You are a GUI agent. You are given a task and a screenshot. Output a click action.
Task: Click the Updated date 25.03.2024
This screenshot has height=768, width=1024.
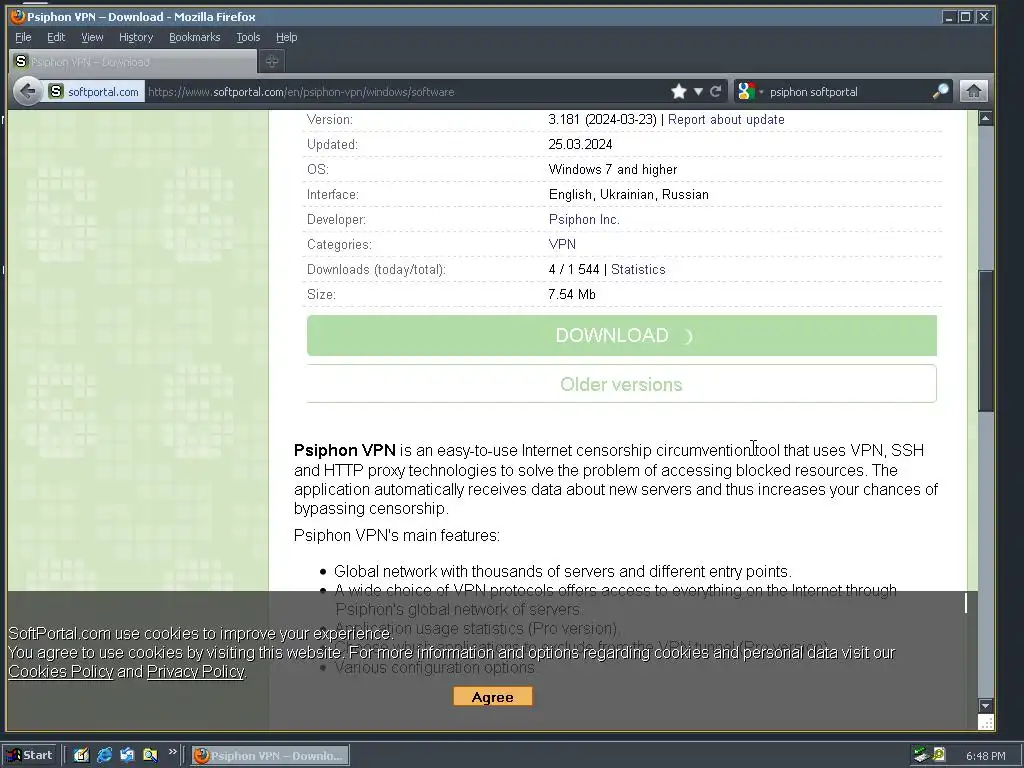click(x=580, y=144)
